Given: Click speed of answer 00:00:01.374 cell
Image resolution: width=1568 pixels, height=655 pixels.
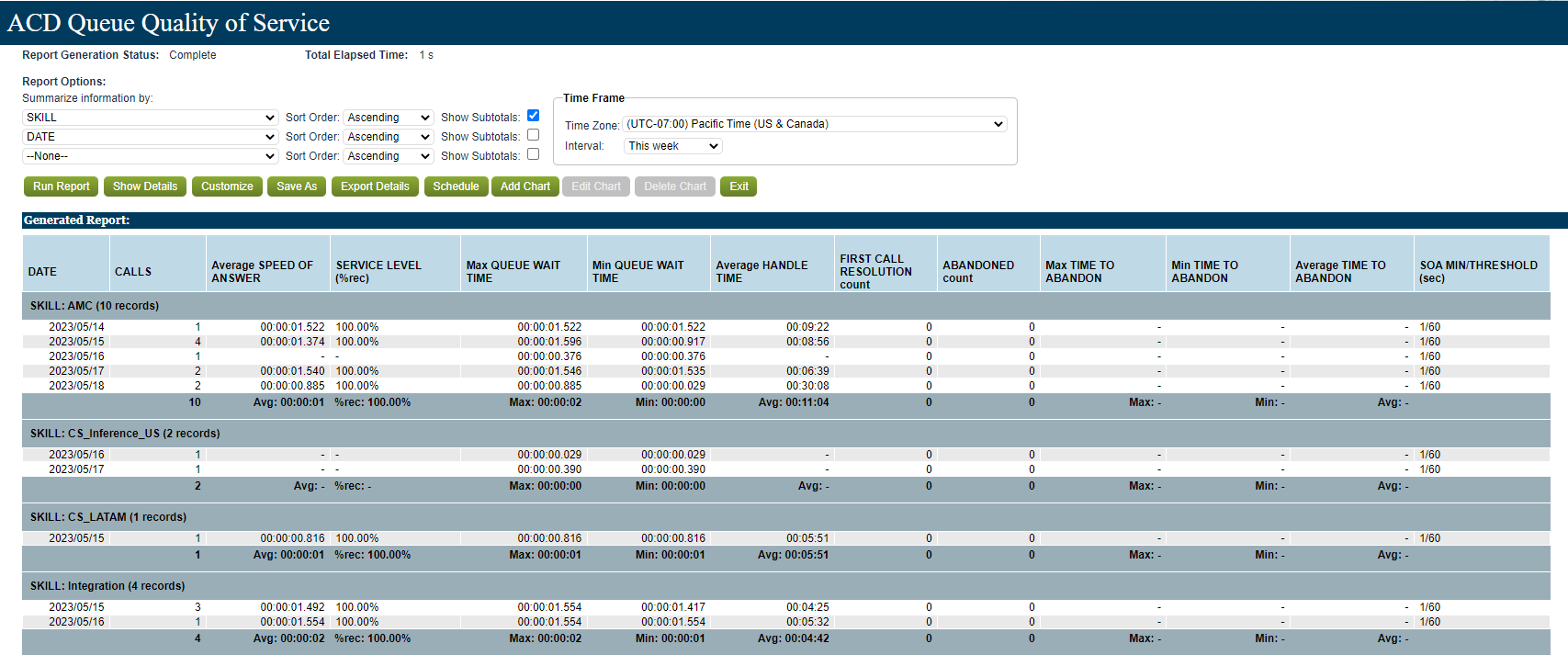Looking at the screenshot, I should pos(292,342).
